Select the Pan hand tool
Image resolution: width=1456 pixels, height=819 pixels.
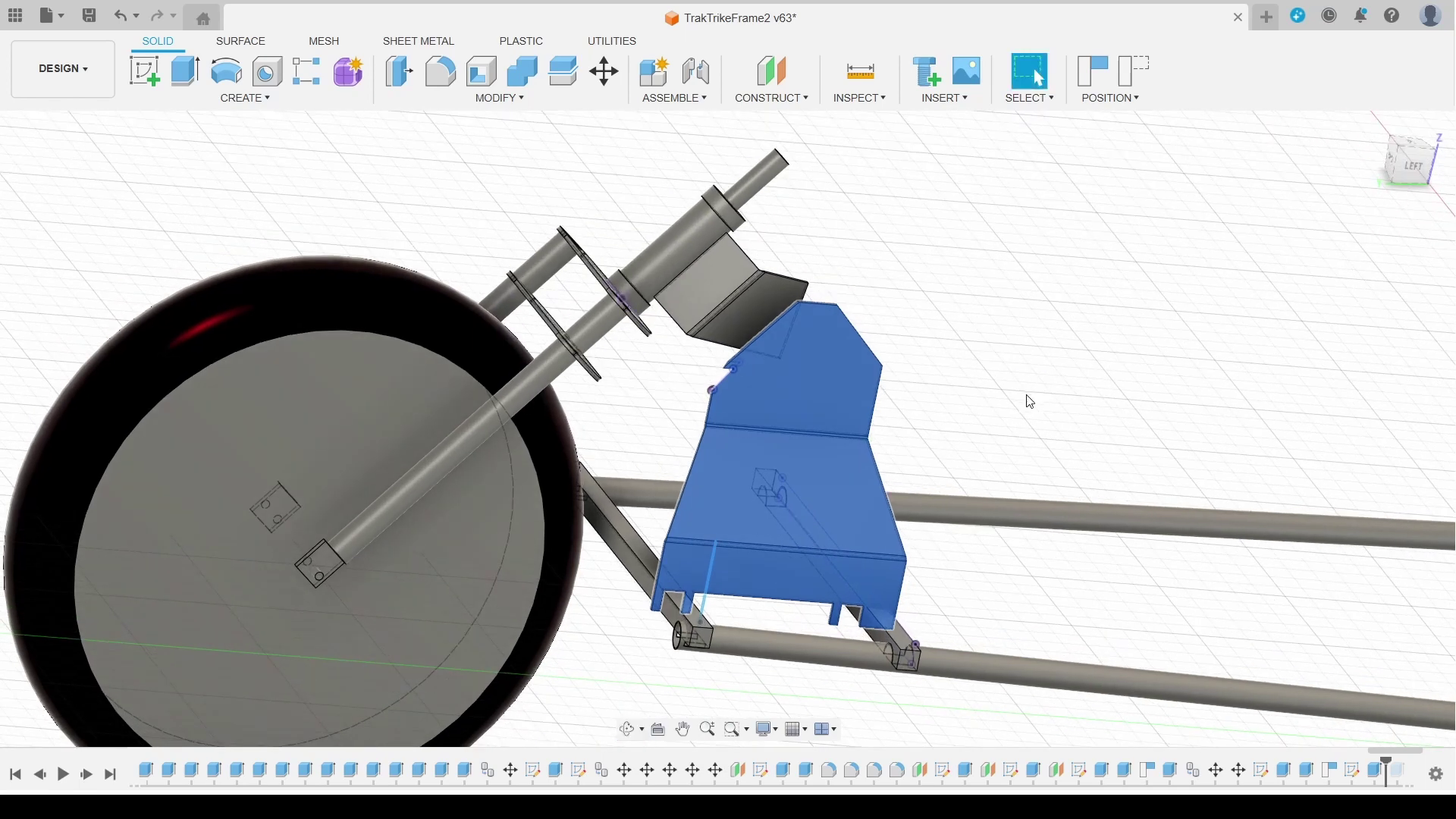pos(683,730)
